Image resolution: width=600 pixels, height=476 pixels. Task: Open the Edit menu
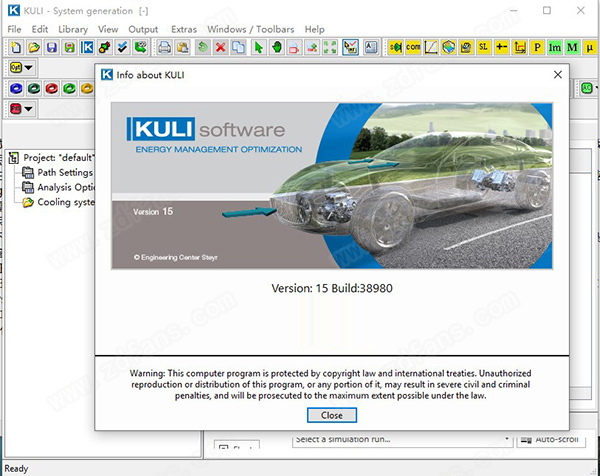tap(40, 29)
